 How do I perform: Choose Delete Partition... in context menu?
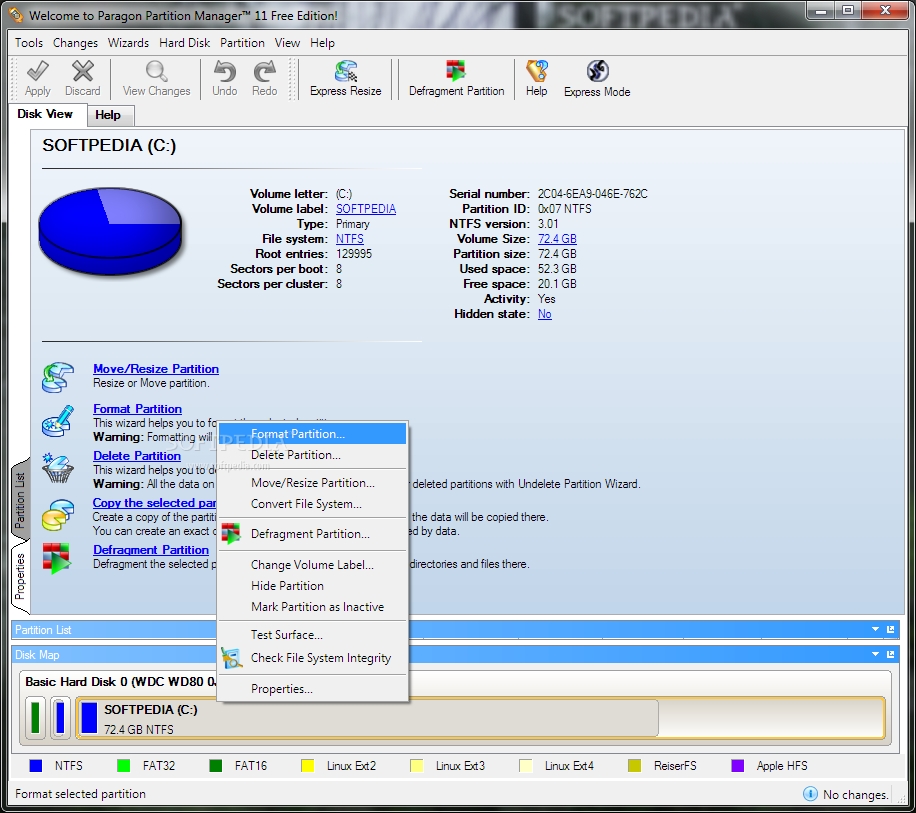coord(313,455)
